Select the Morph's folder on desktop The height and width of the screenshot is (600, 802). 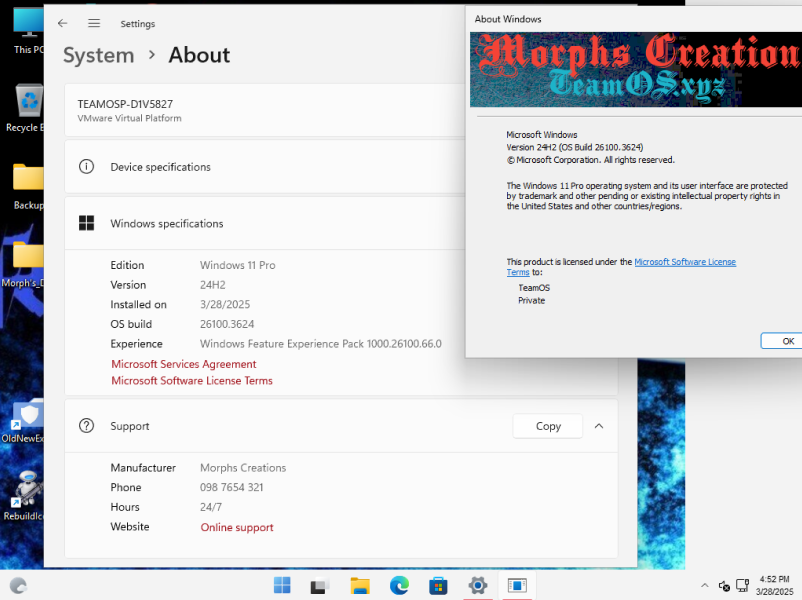tap(23, 265)
